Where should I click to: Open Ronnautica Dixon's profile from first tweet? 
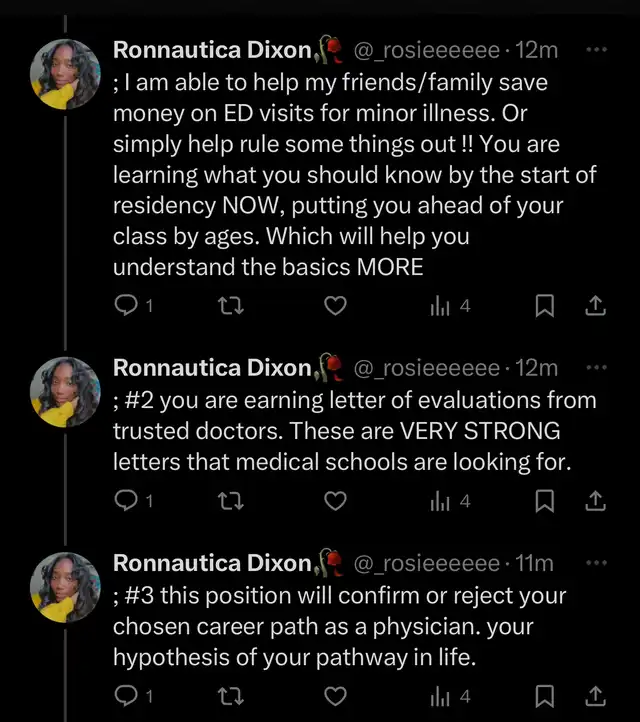click(212, 50)
